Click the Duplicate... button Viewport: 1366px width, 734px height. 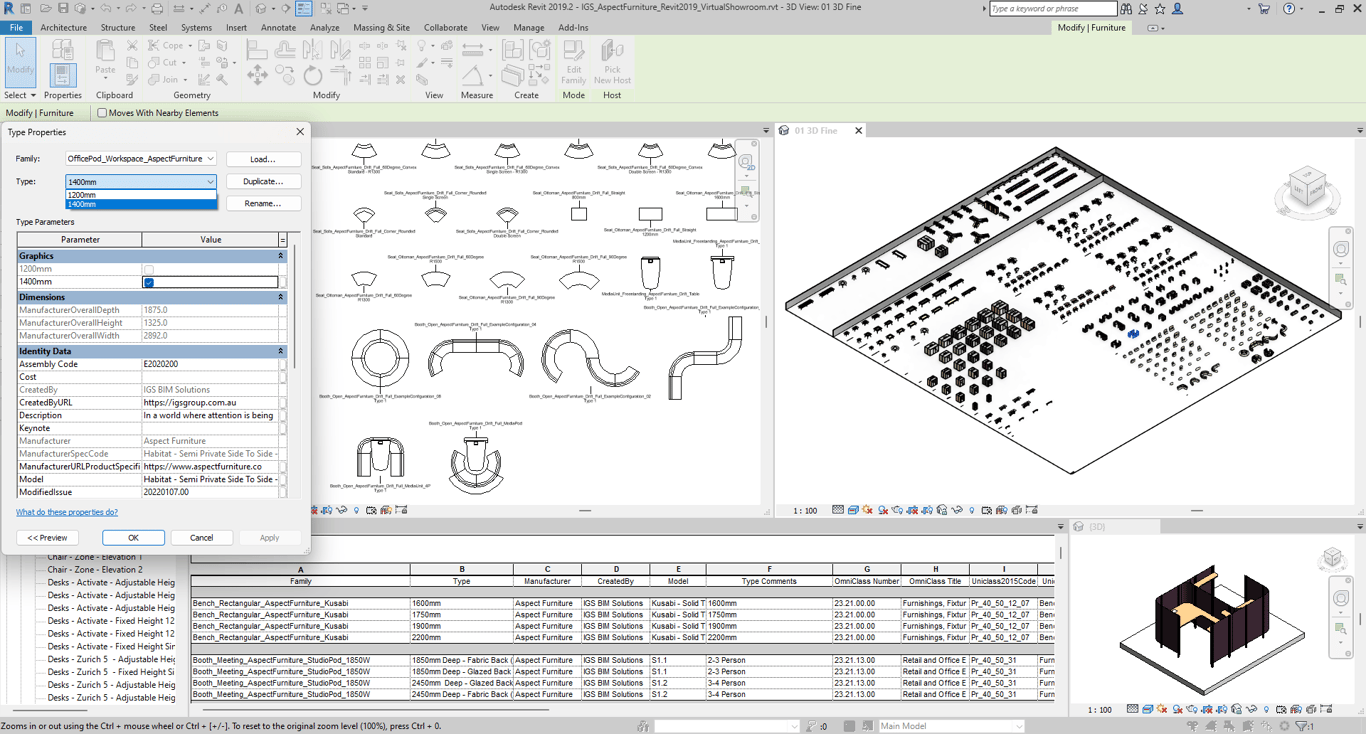coord(263,182)
